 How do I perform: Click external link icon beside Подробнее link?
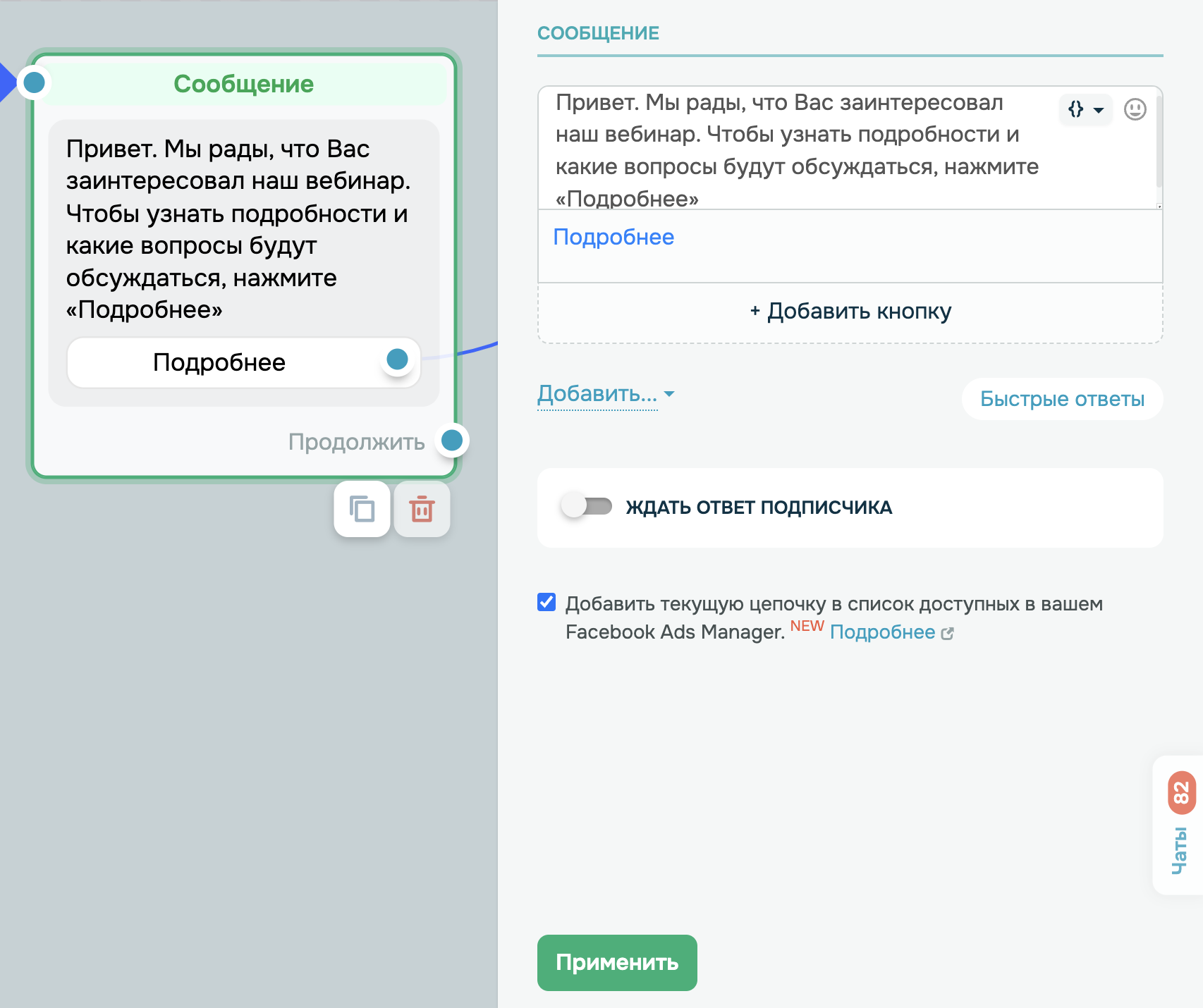pyautogui.click(x=948, y=633)
